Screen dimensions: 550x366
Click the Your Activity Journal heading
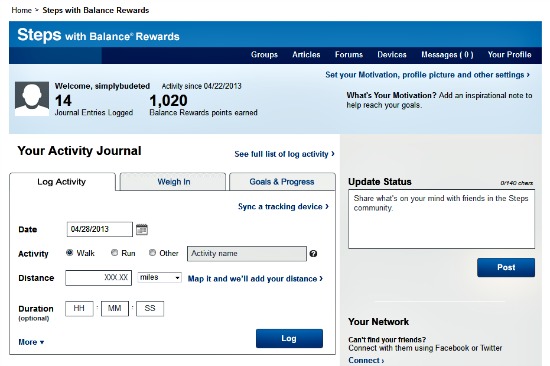tap(79, 151)
